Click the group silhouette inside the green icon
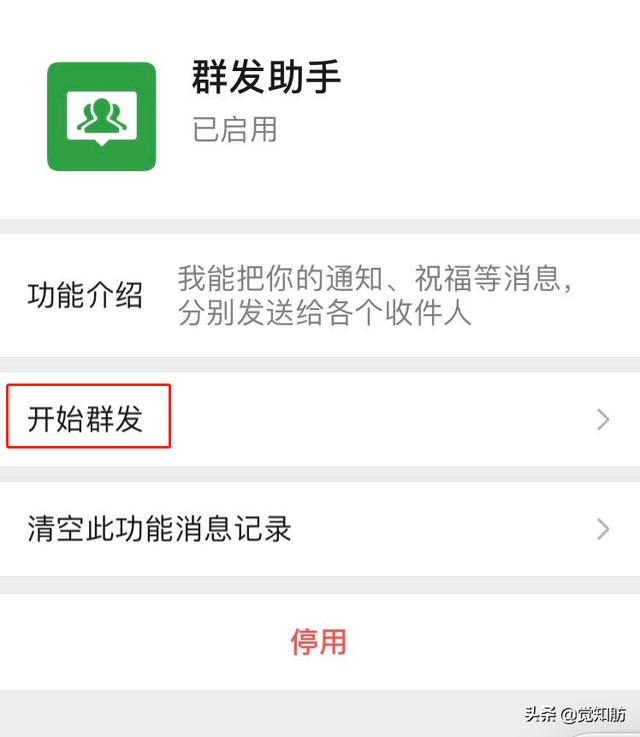The image size is (640, 737). 102,115
